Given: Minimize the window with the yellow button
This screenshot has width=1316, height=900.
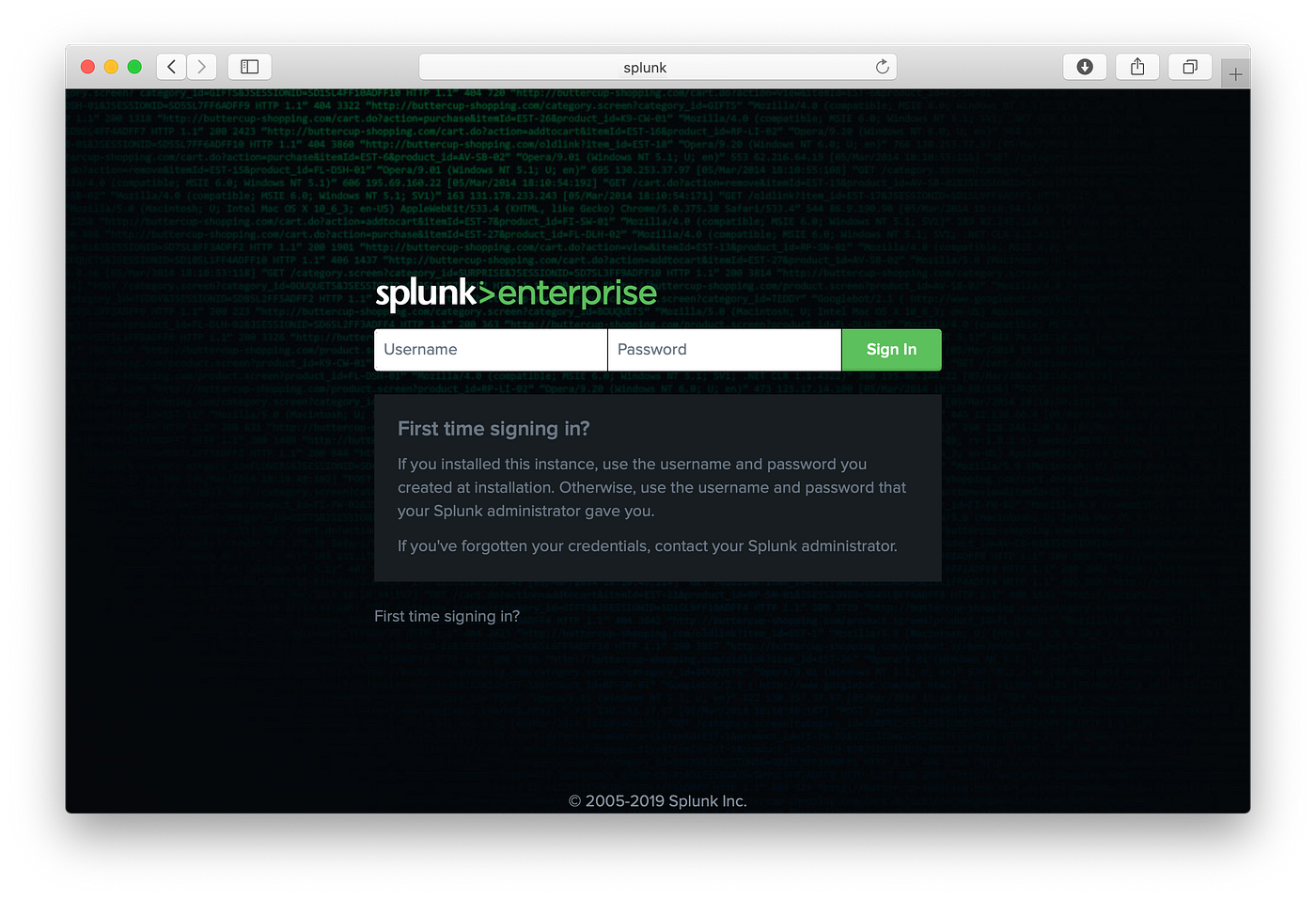Looking at the screenshot, I should coord(111,67).
